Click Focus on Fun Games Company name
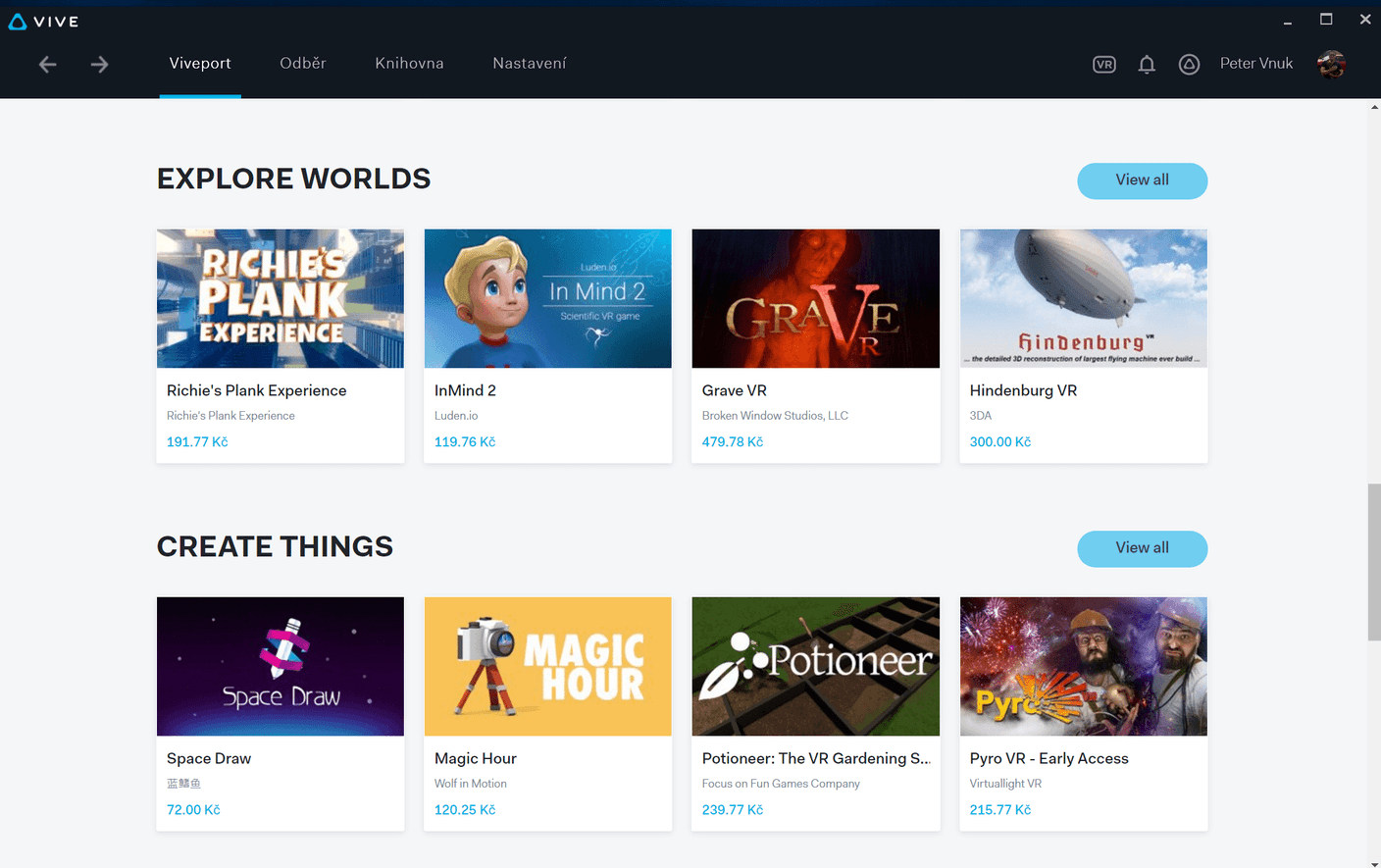Screen dimensions: 1381x868 coord(781,784)
